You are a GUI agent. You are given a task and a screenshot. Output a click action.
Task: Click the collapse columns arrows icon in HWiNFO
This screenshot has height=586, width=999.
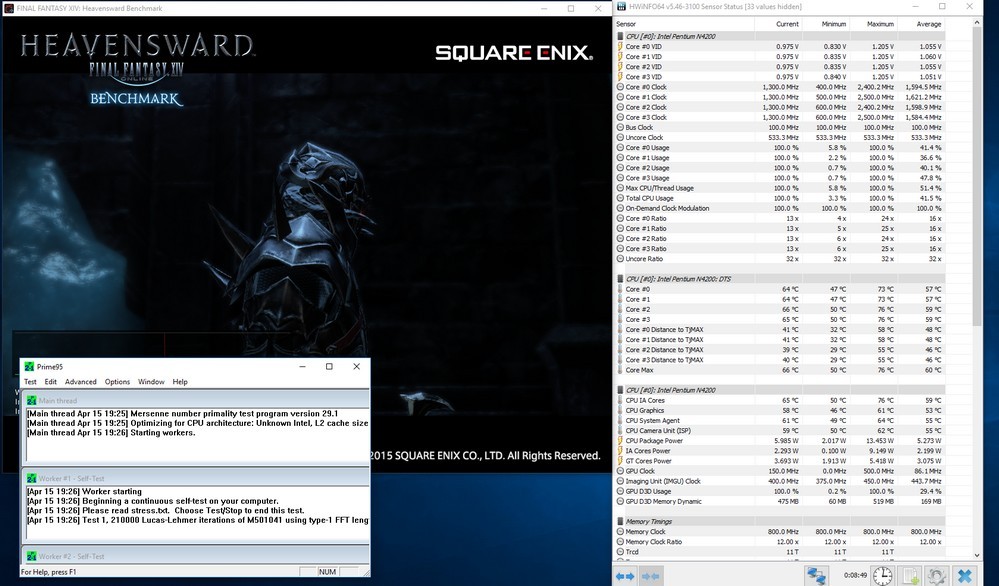tap(651, 576)
